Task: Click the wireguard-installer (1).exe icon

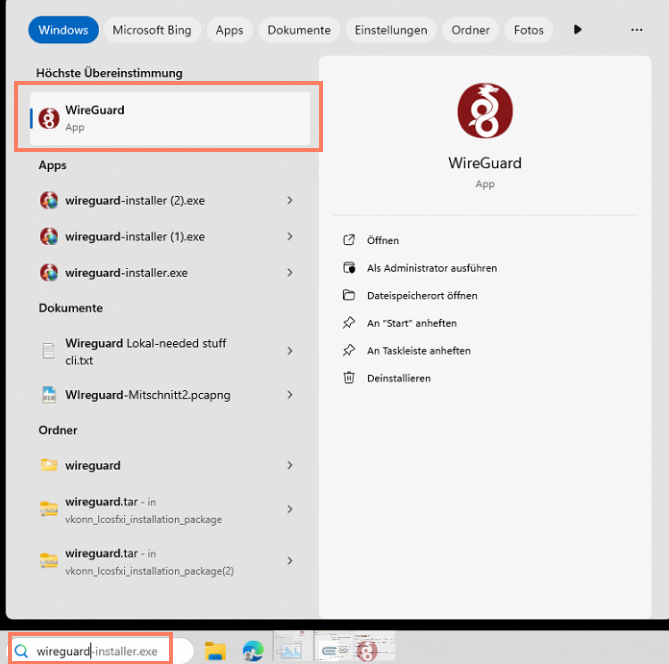Action: [x=49, y=236]
